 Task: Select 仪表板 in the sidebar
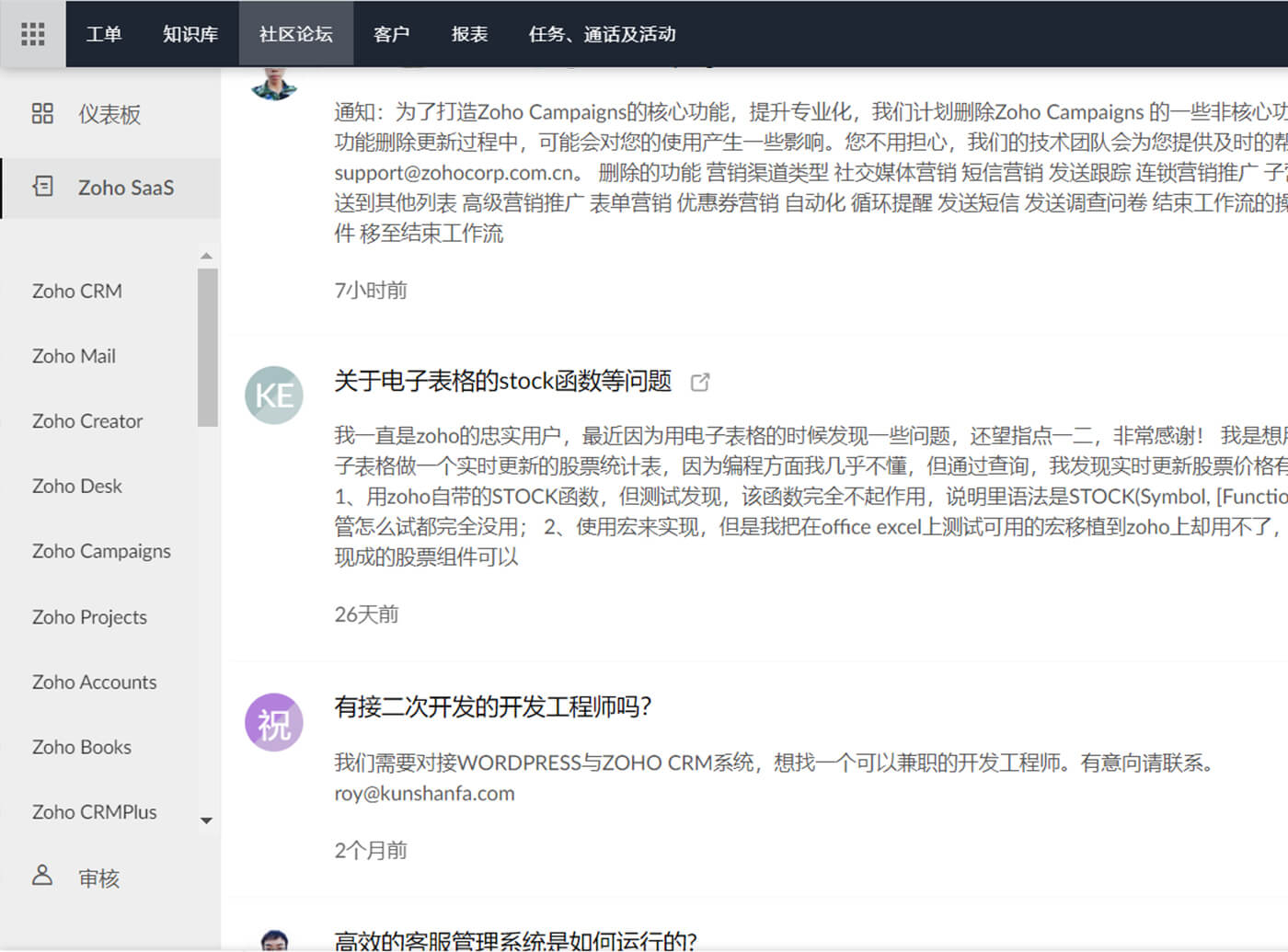110,114
